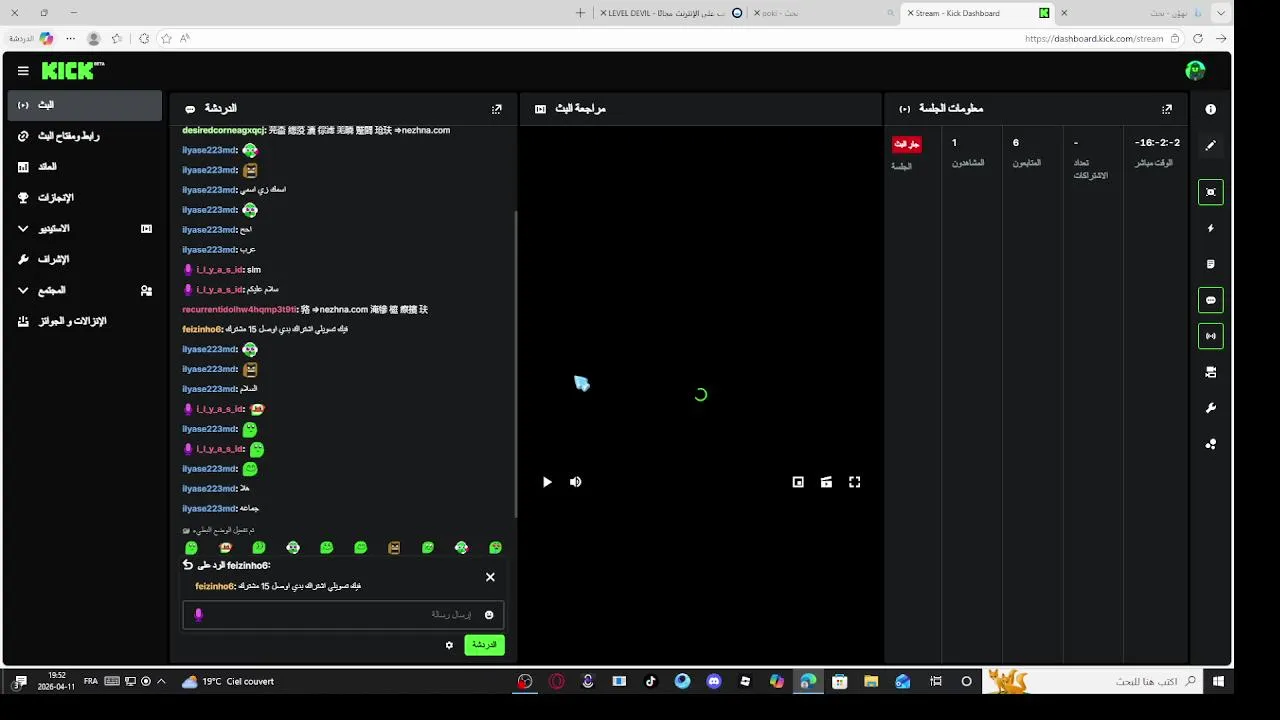Click the Stream - Kick Dashboard tab
1280x720 pixels.
[x=979, y=13]
